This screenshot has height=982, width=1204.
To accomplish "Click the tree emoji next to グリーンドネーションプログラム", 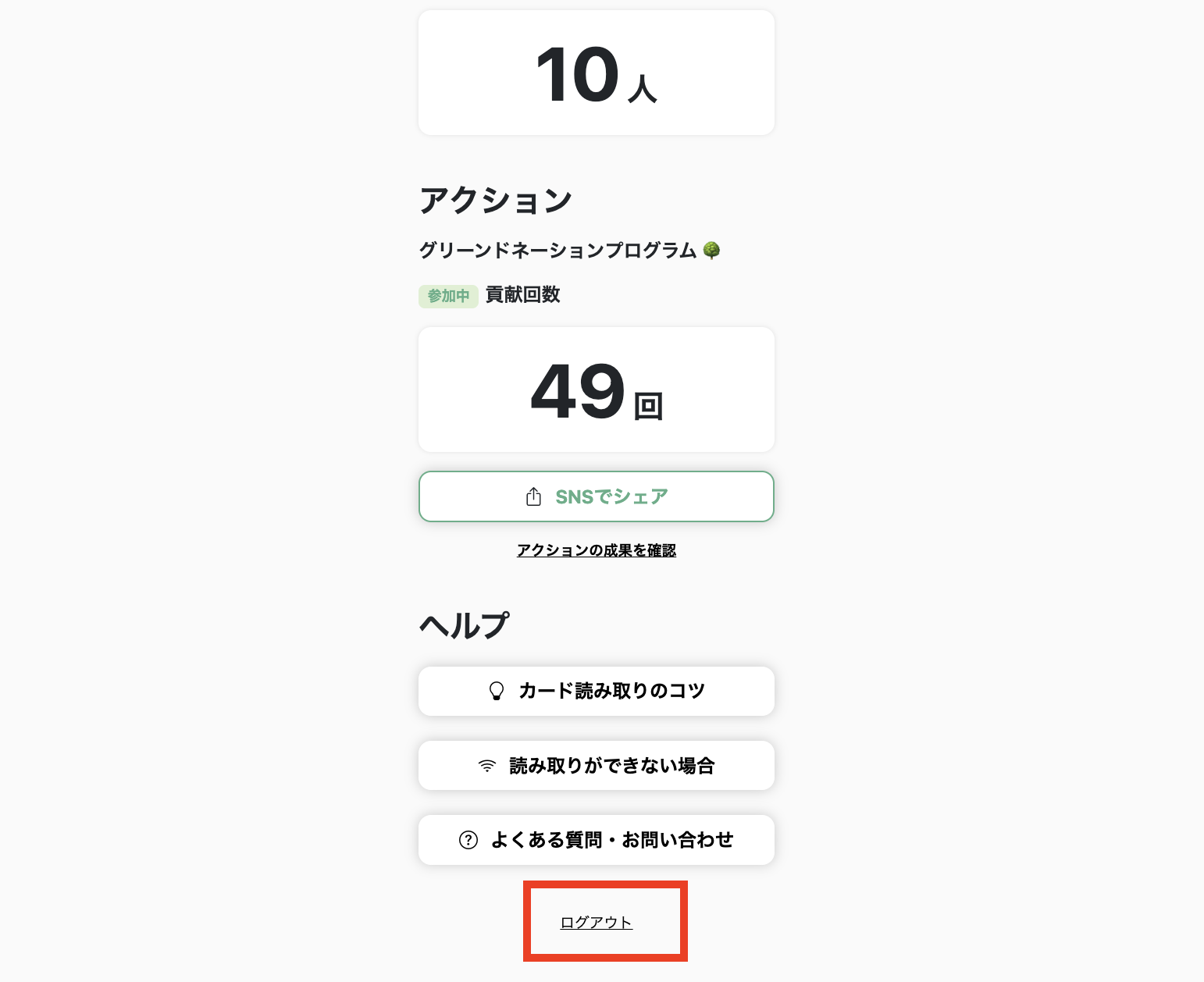I will [x=711, y=251].
